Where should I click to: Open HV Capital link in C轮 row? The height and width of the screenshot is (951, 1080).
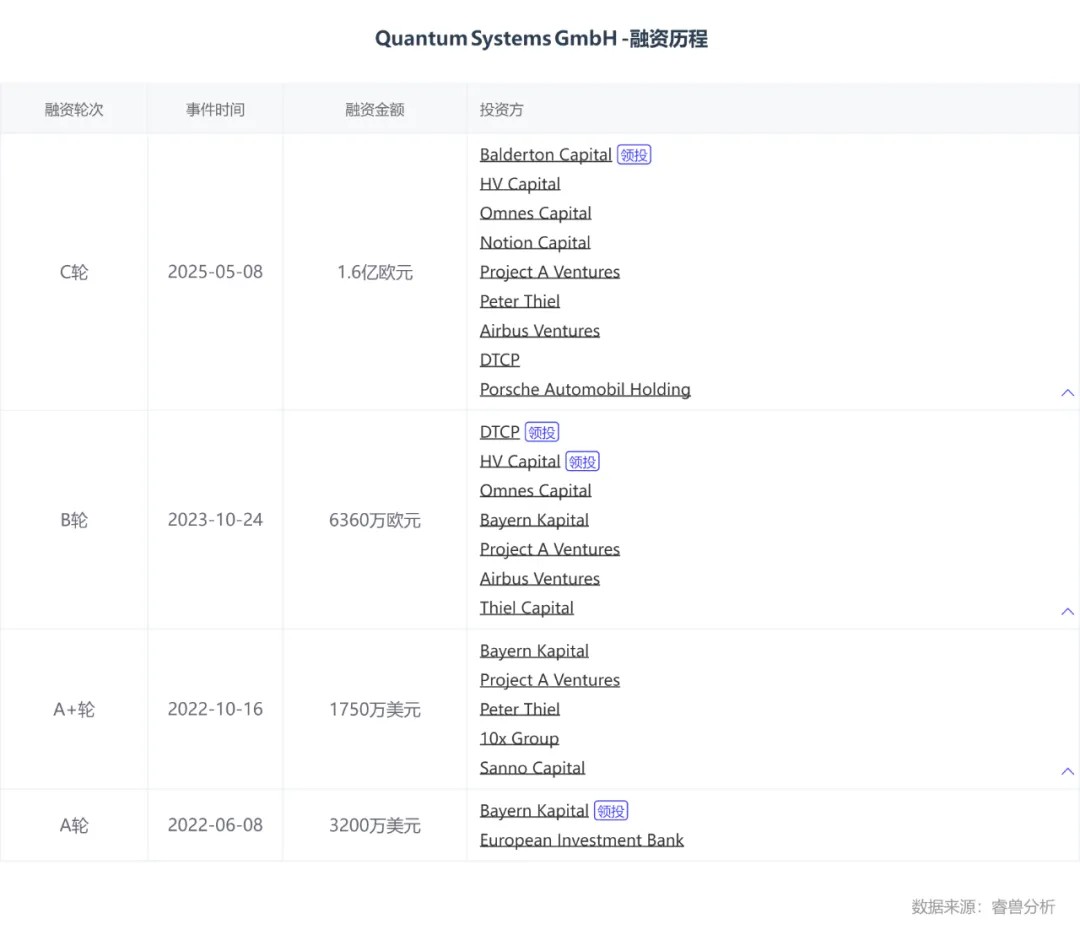[520, 184]
